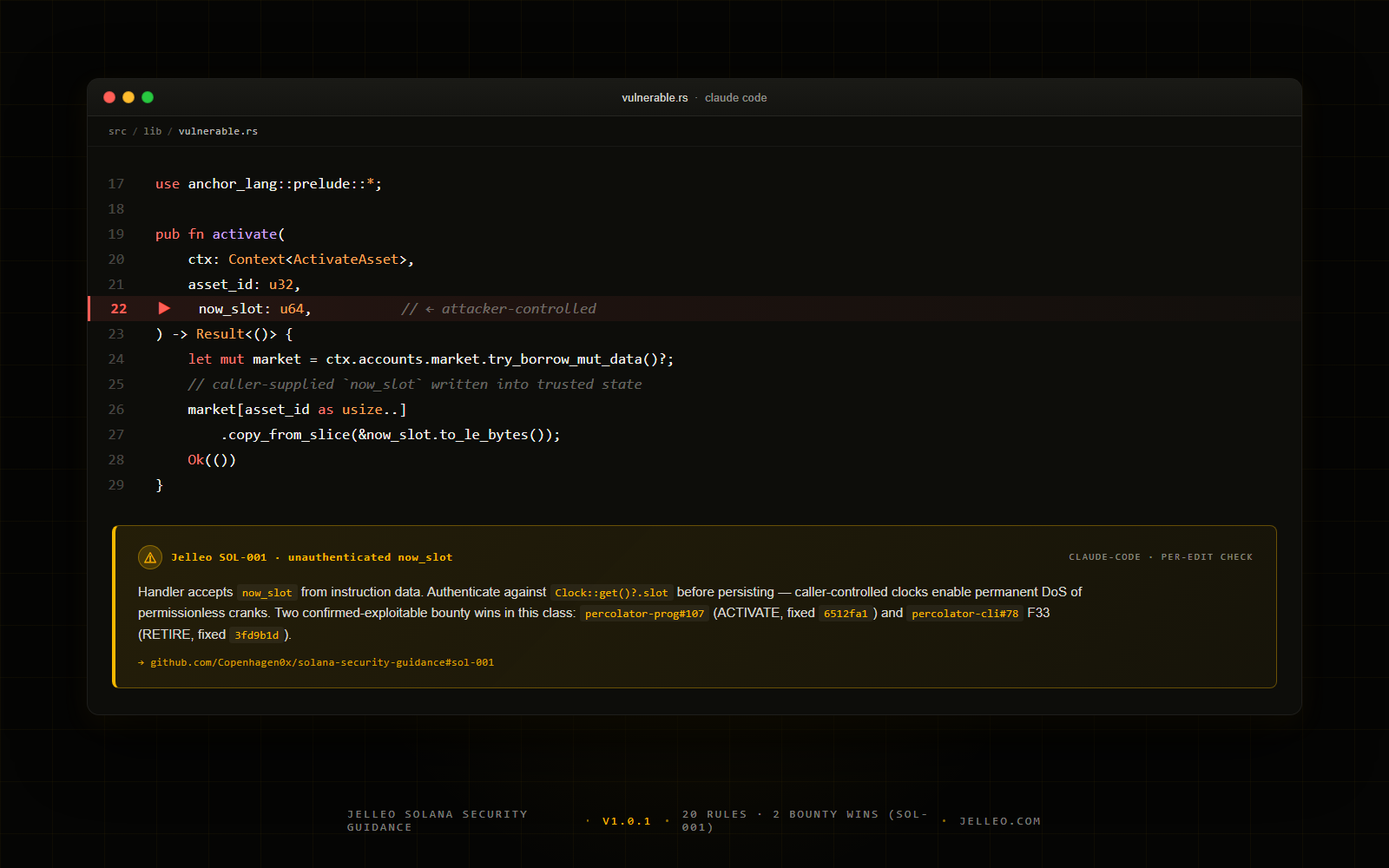
Task: Click the 'claude code' label in title bar
Action: [x=736, y=98]
